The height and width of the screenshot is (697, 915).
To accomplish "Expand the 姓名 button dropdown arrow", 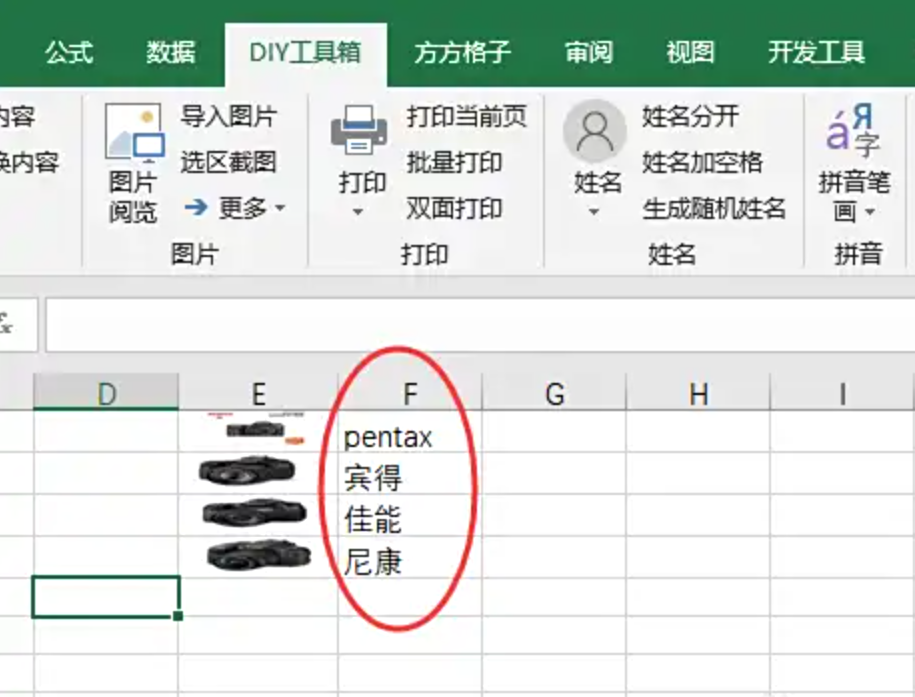I will pyautogui.click(x=594, y=212).
